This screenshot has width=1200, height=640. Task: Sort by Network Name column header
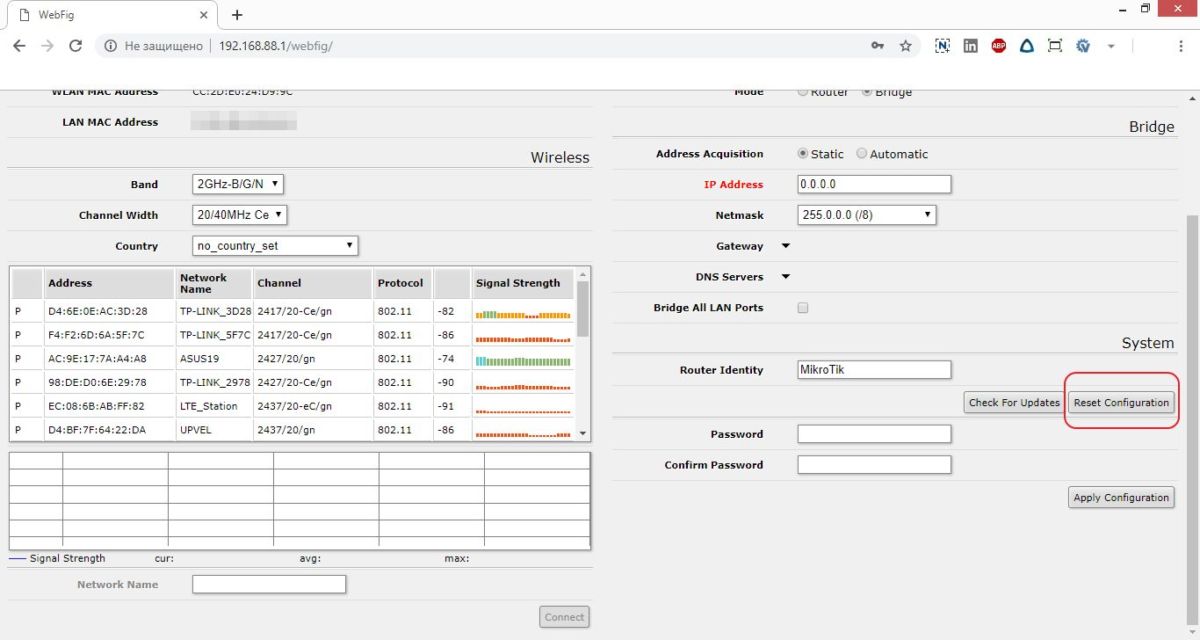[214, 283]
